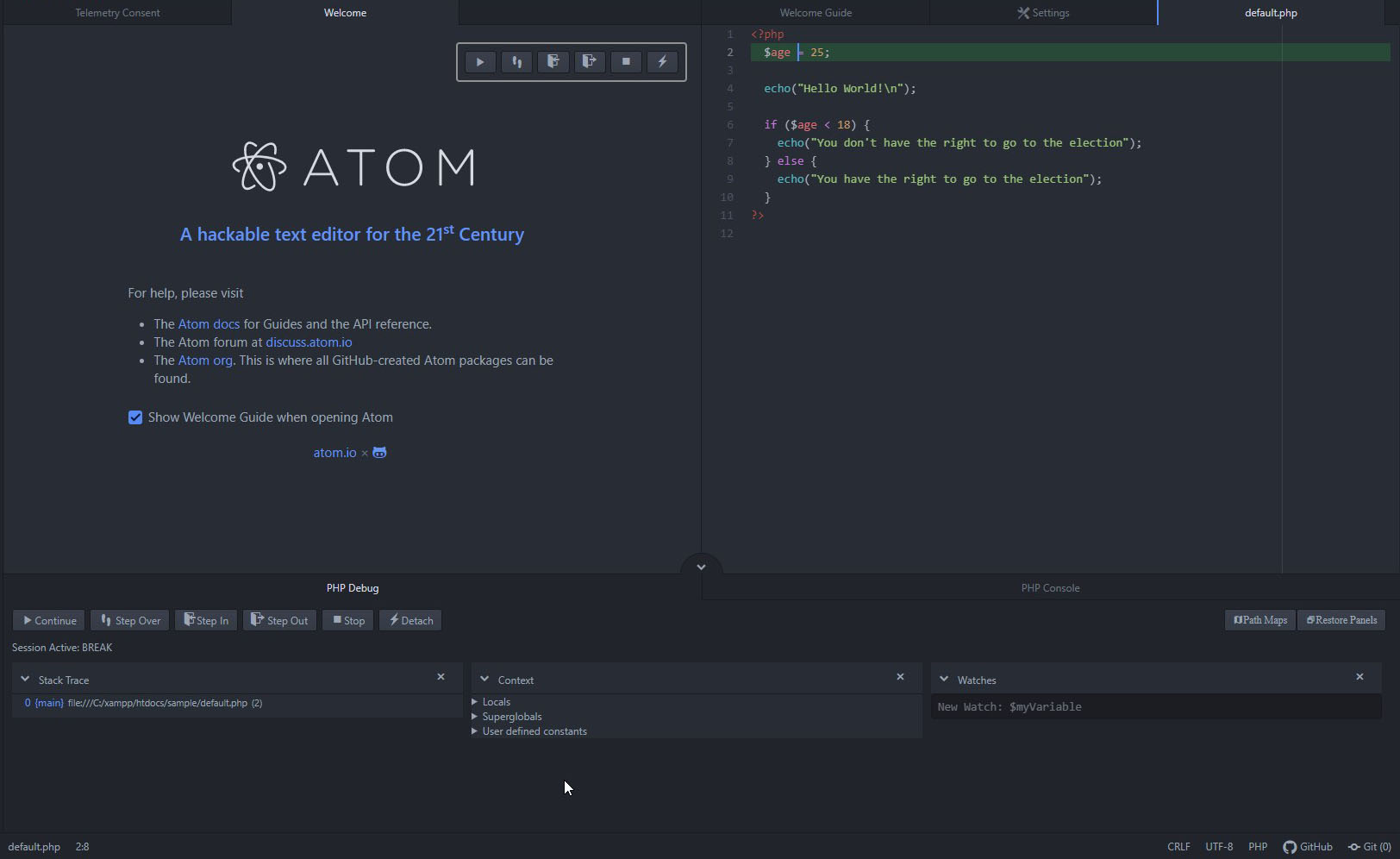Expand the Superglobals tree node
Screen dimensions: 1400x859
click(475, 717)
